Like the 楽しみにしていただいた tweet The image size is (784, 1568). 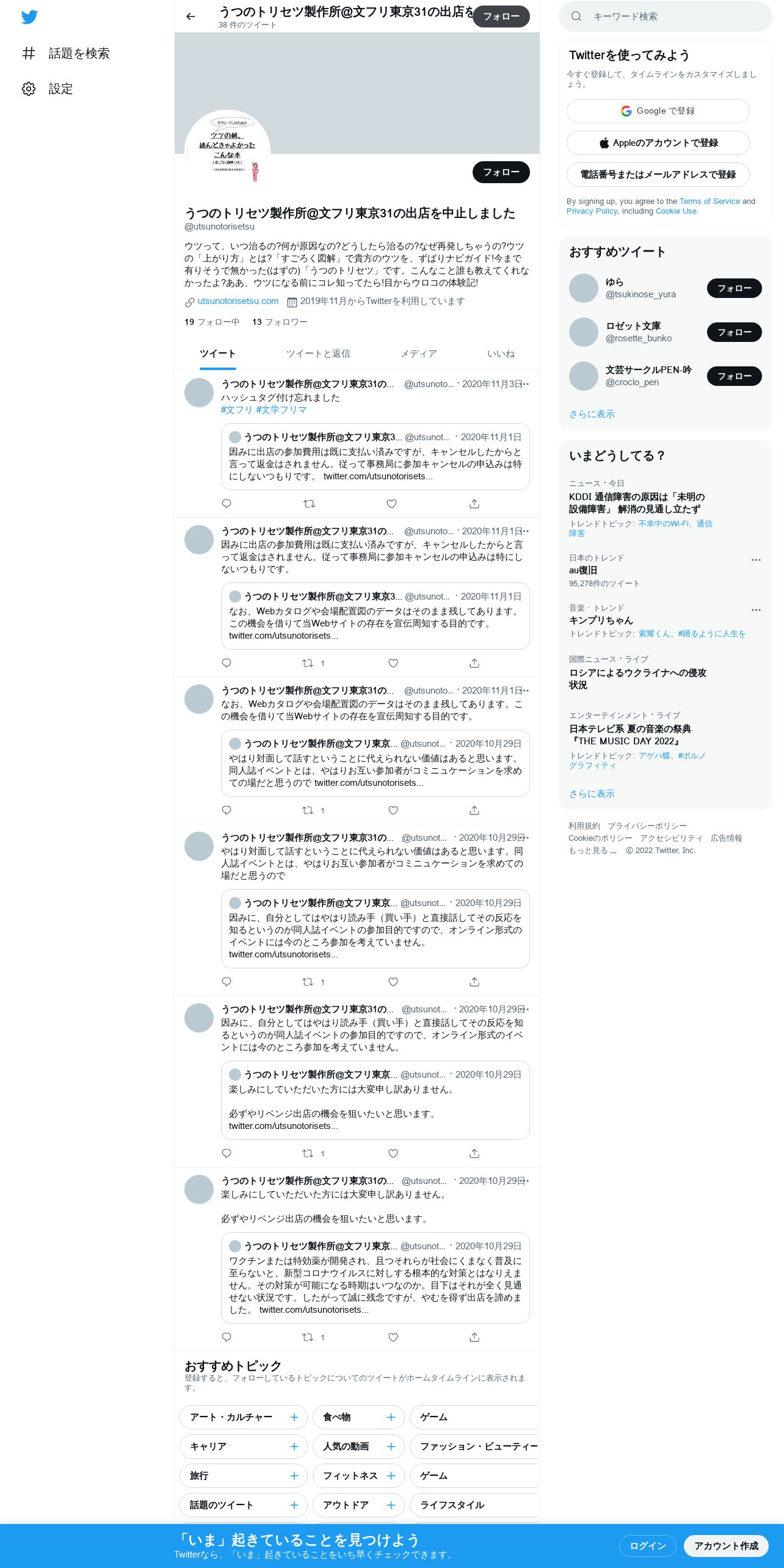tap(393, 1337)
